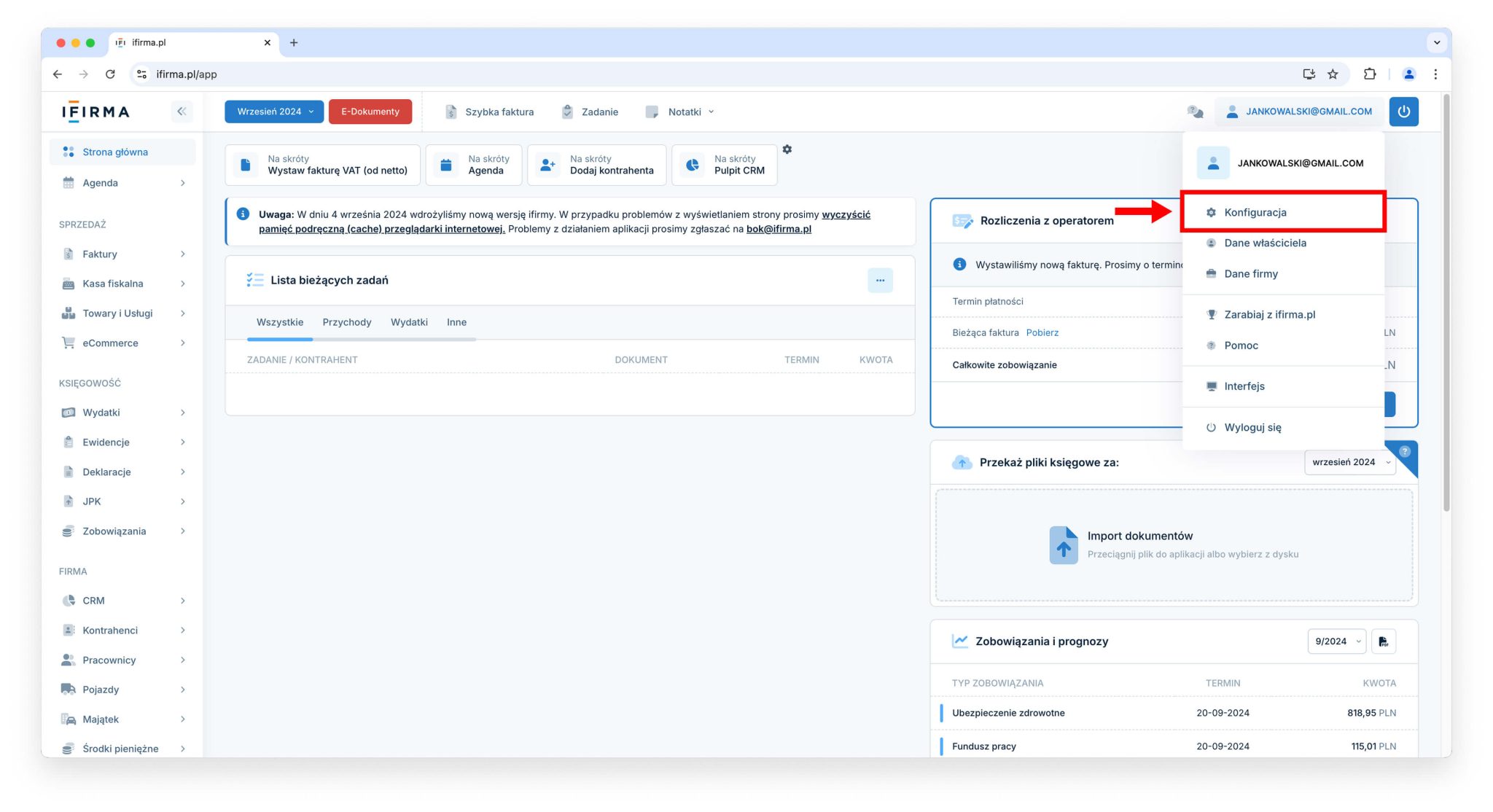Open the wrzesień 2024 period selector

point(1350,462)
